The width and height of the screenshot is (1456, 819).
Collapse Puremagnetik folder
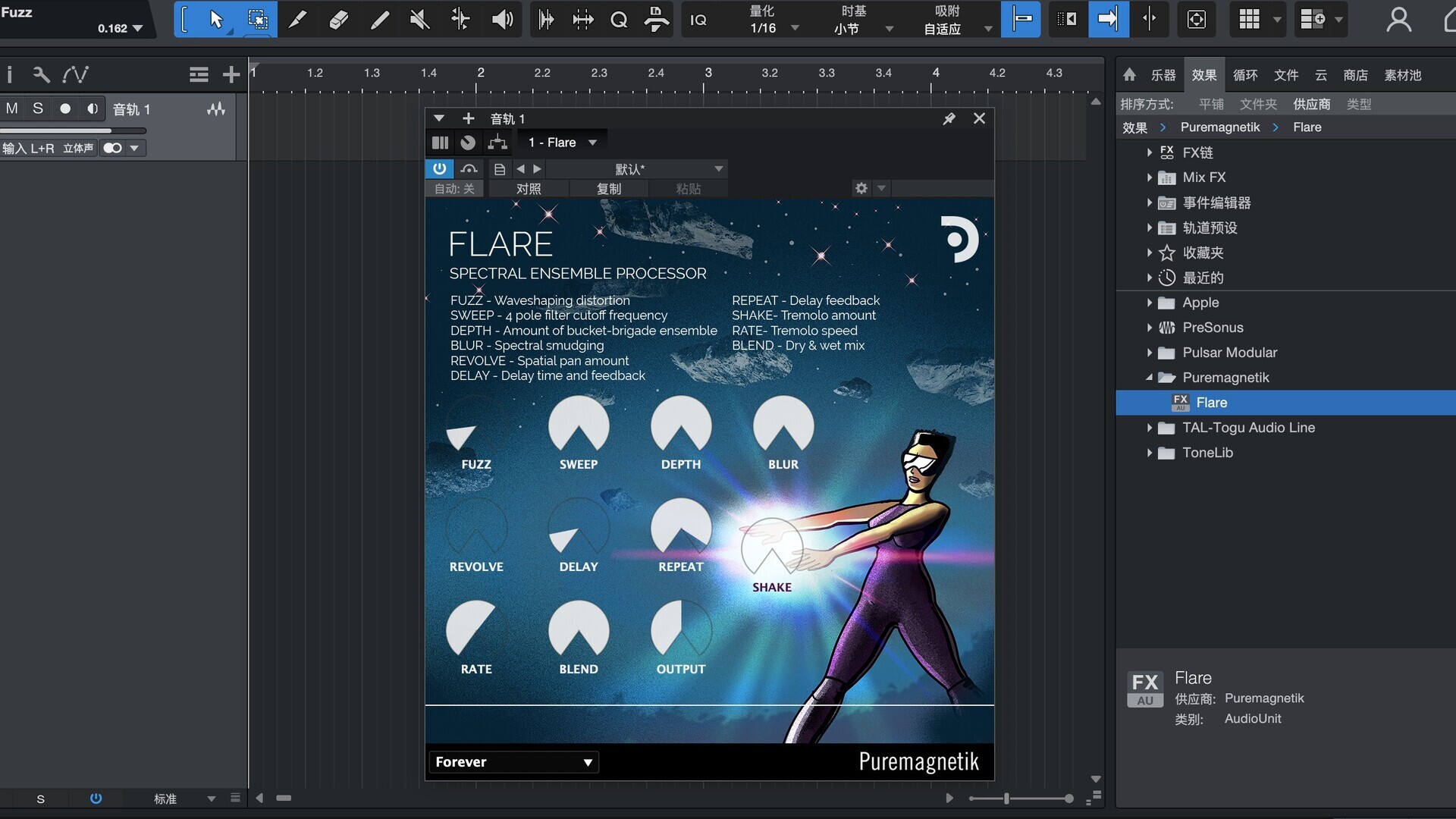point(1149,377)
